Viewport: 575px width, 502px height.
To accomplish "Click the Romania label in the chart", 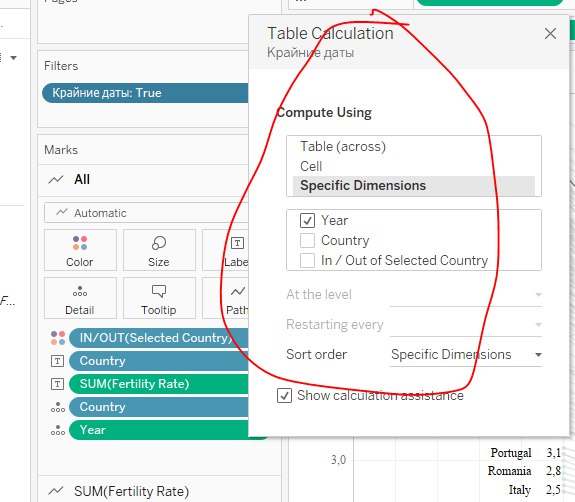I will [509, 471].
